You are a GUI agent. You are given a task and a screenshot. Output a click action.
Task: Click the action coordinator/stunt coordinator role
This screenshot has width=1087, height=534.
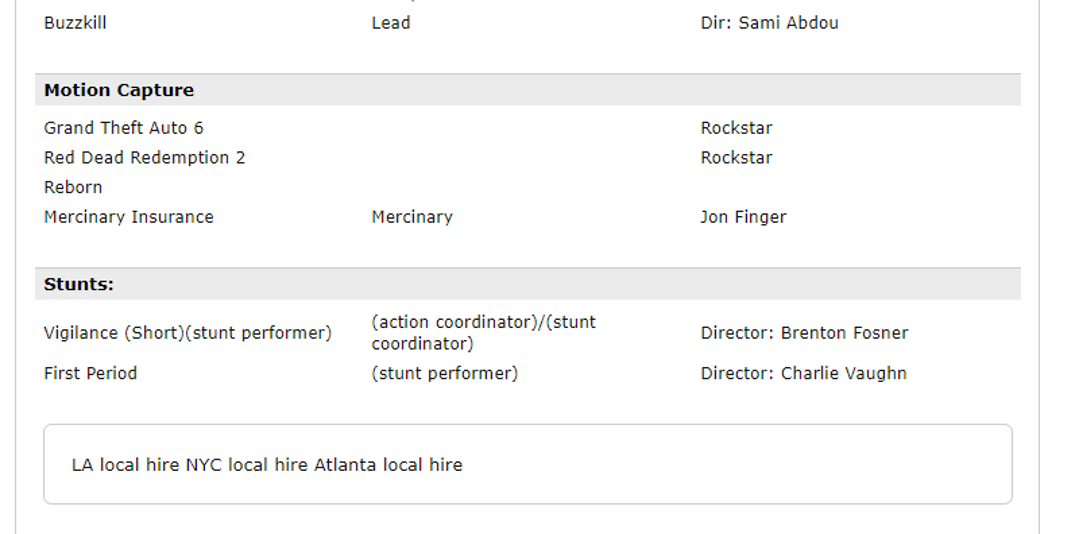[x=483, y=333]
